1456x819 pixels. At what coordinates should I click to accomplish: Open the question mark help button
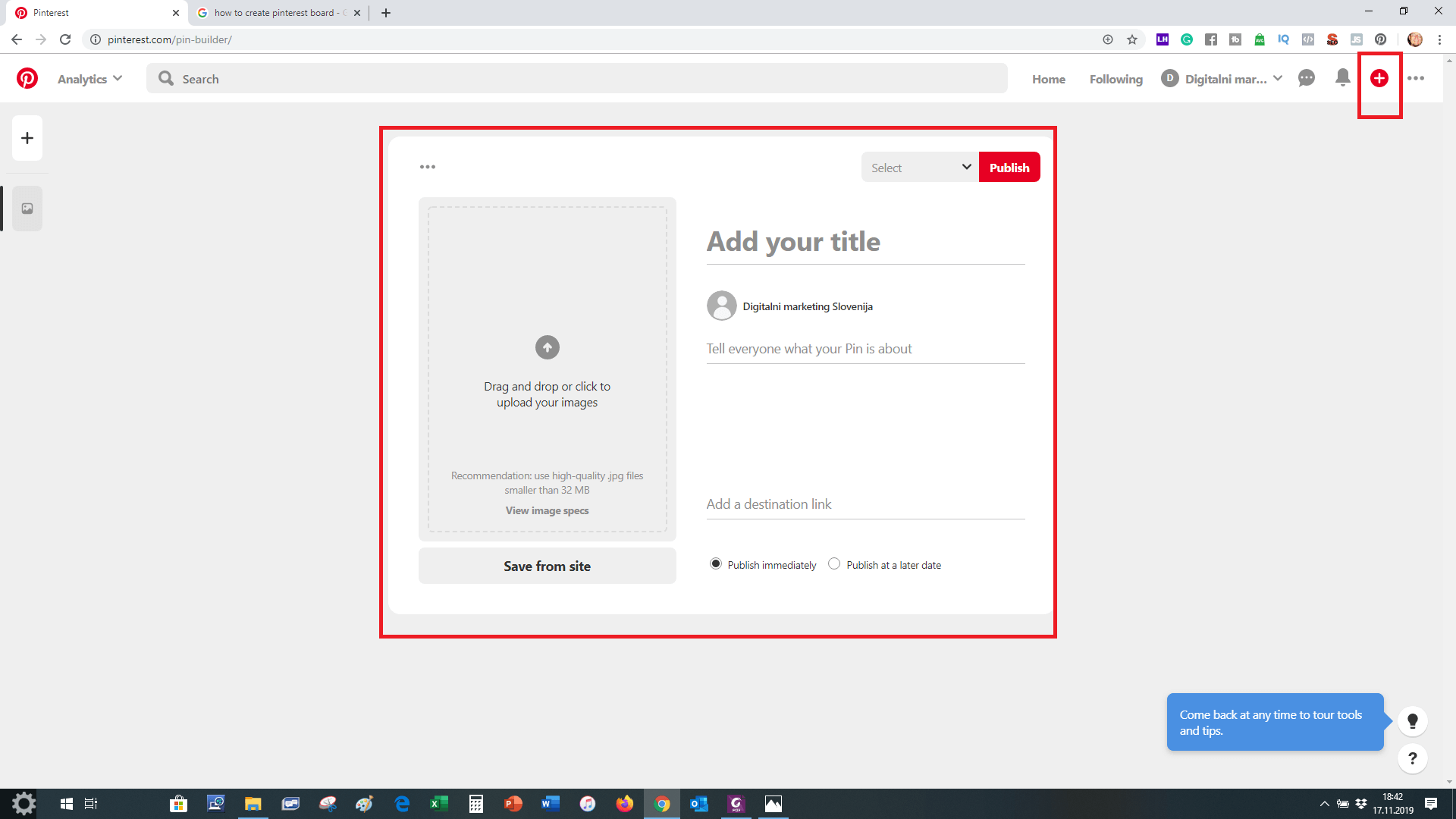tap(1412, 758)
